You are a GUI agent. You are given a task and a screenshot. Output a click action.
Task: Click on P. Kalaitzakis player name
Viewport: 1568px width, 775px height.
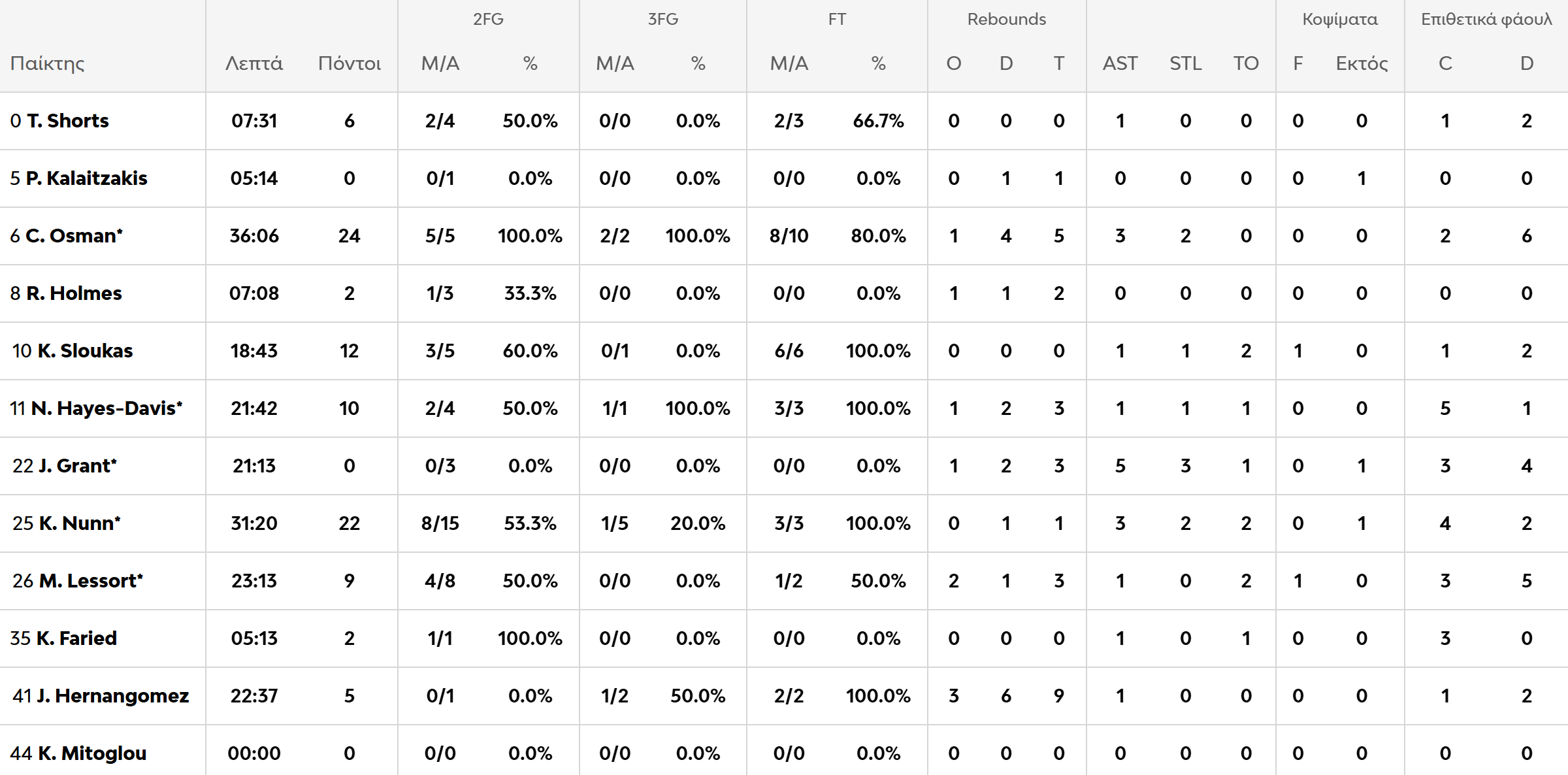point(86,178)
